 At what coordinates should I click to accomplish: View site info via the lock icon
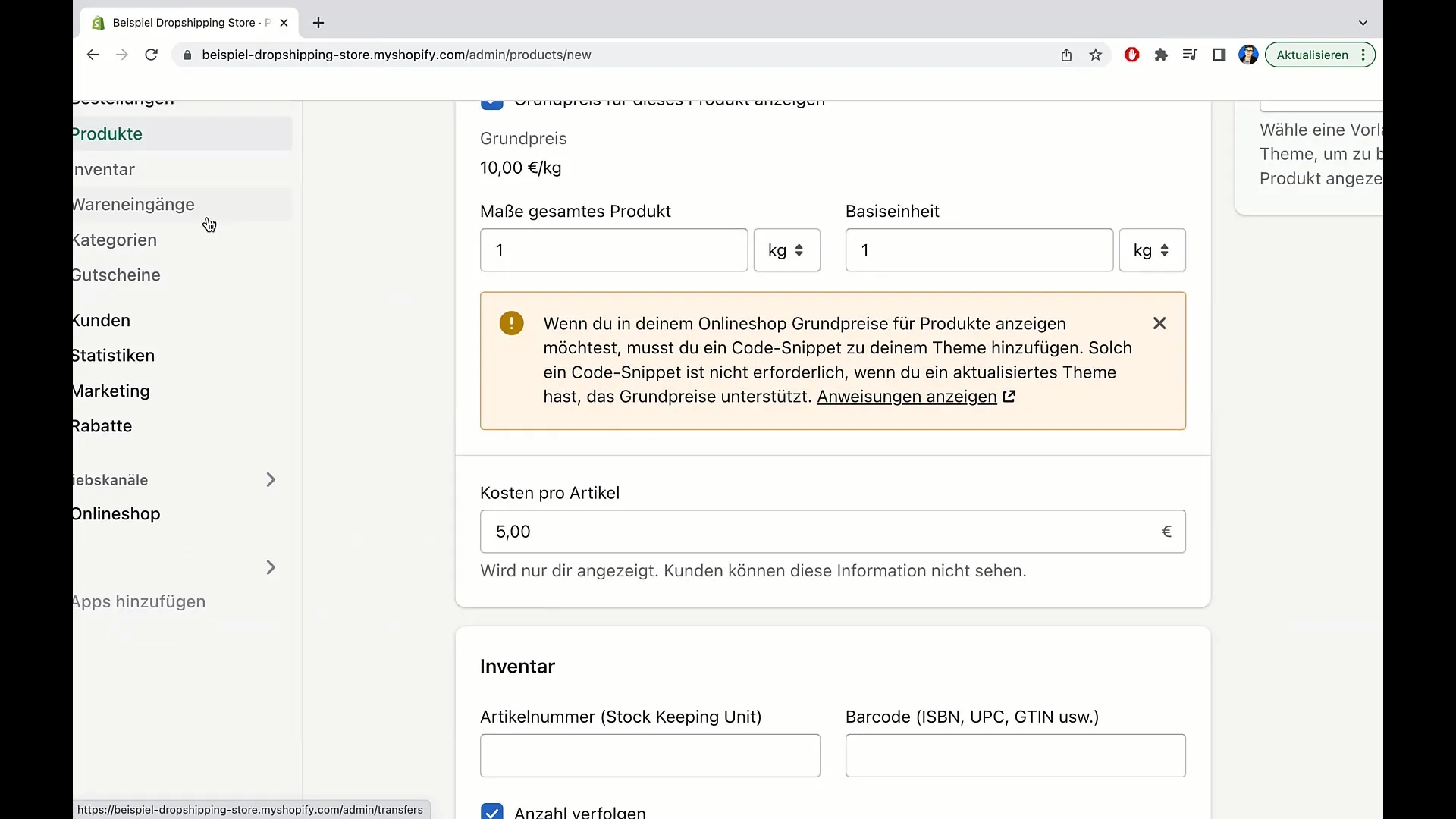pos(187,55)
